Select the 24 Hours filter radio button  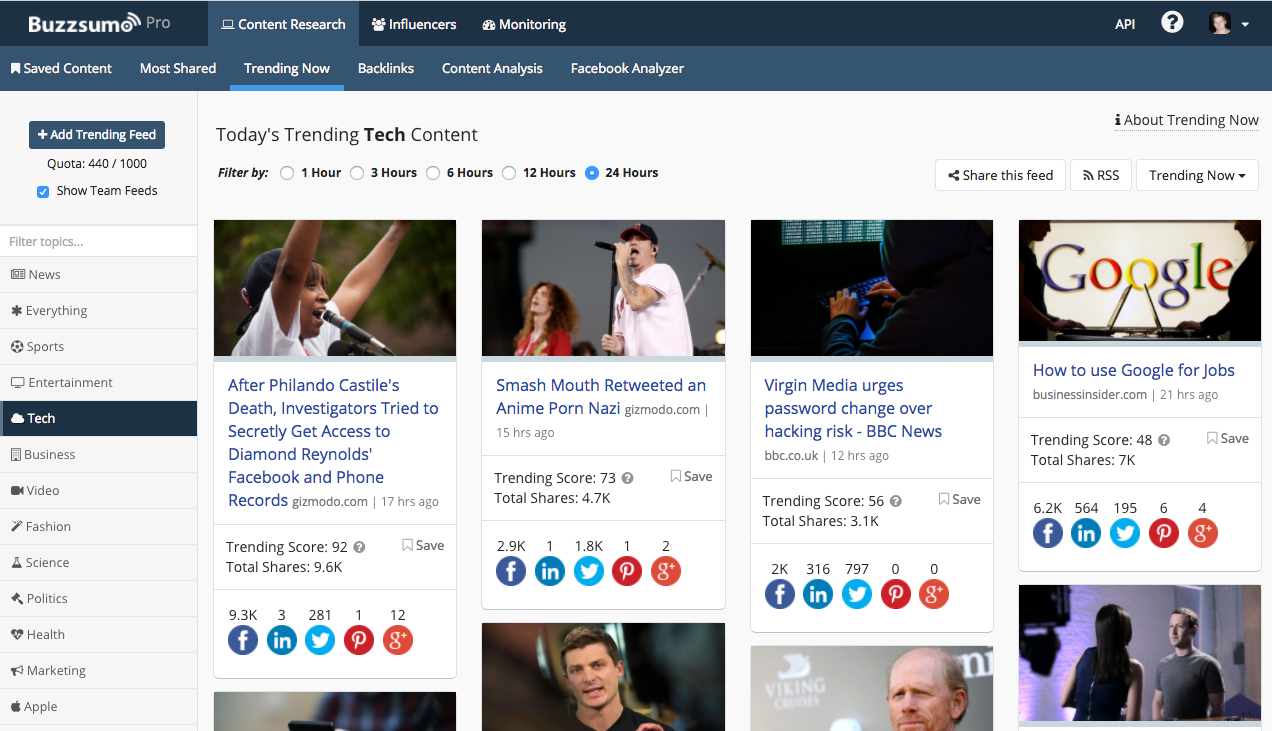(592, 173)
